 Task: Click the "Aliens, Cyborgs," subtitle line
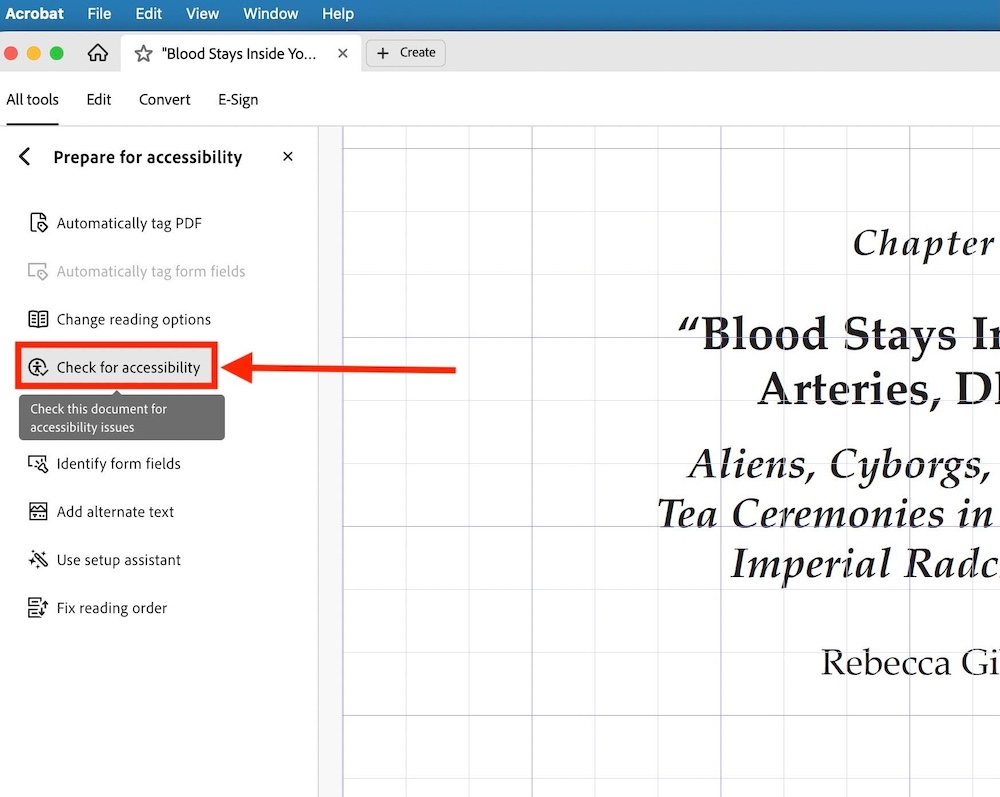tap(839, 465)
